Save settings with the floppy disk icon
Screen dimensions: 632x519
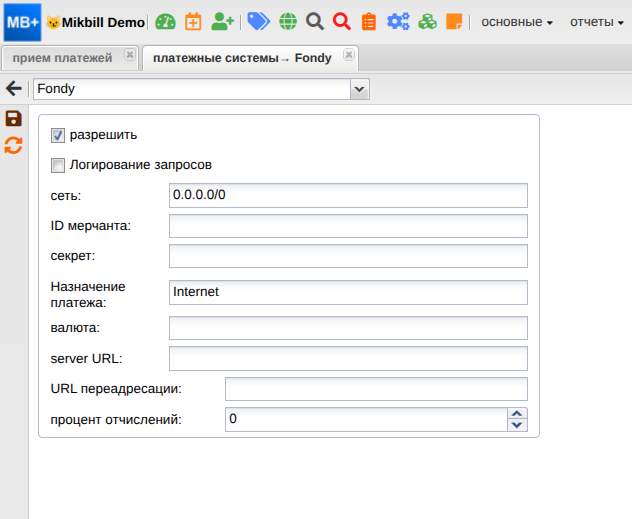[13, 119]
